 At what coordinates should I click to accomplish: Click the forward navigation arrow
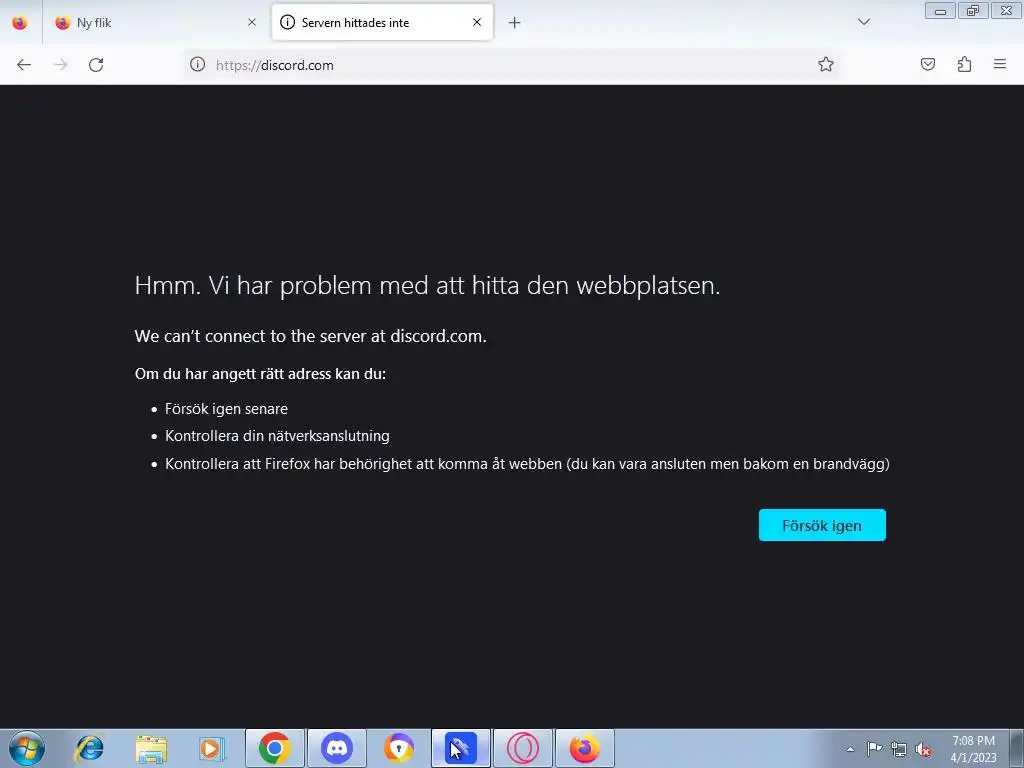60,65
